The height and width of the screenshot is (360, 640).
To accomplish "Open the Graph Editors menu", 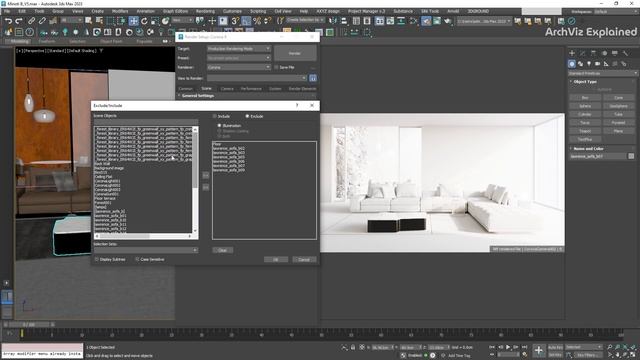I will click(176, 11).
